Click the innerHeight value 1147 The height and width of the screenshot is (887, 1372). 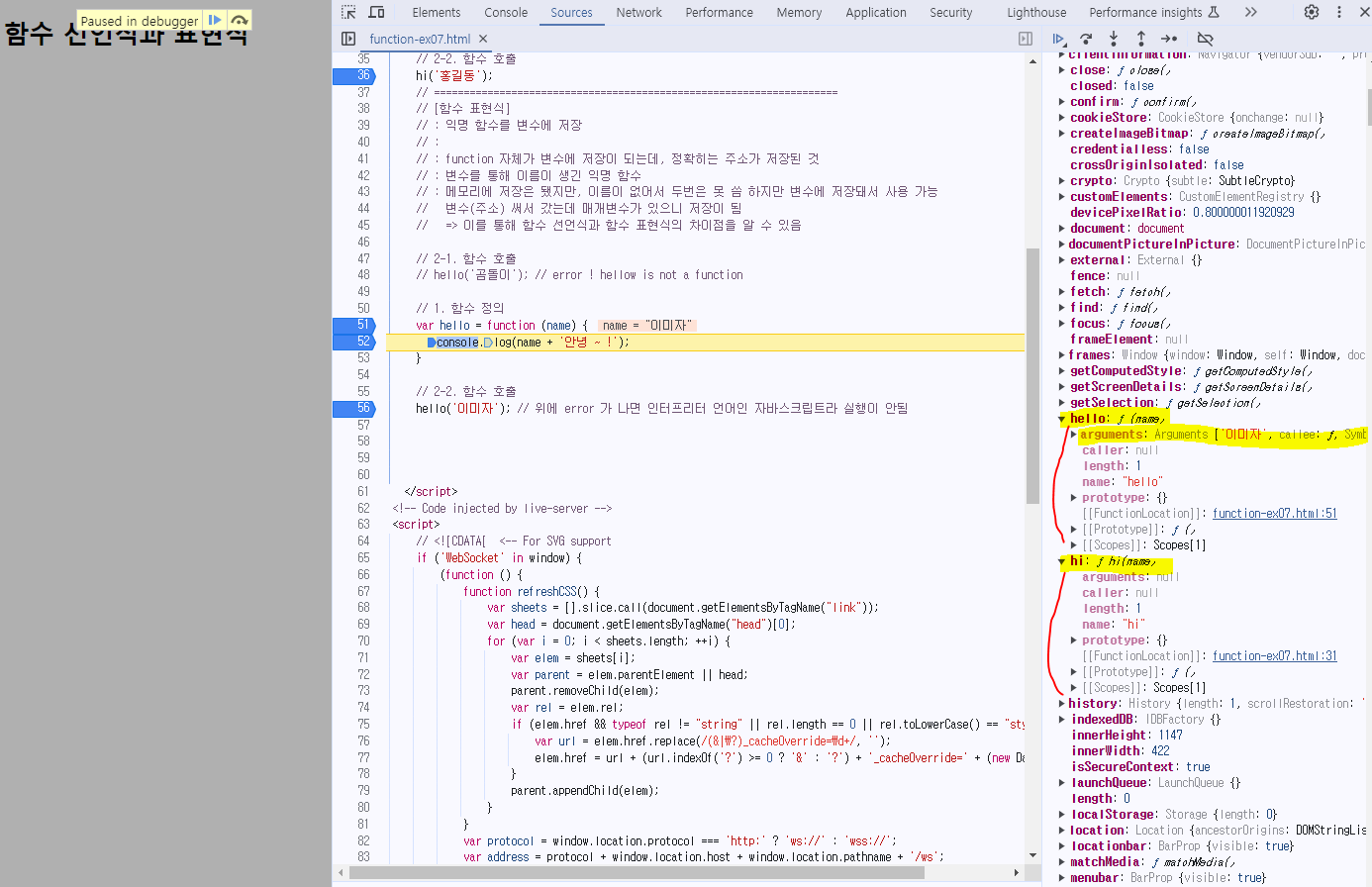(x=1170, y=736)
